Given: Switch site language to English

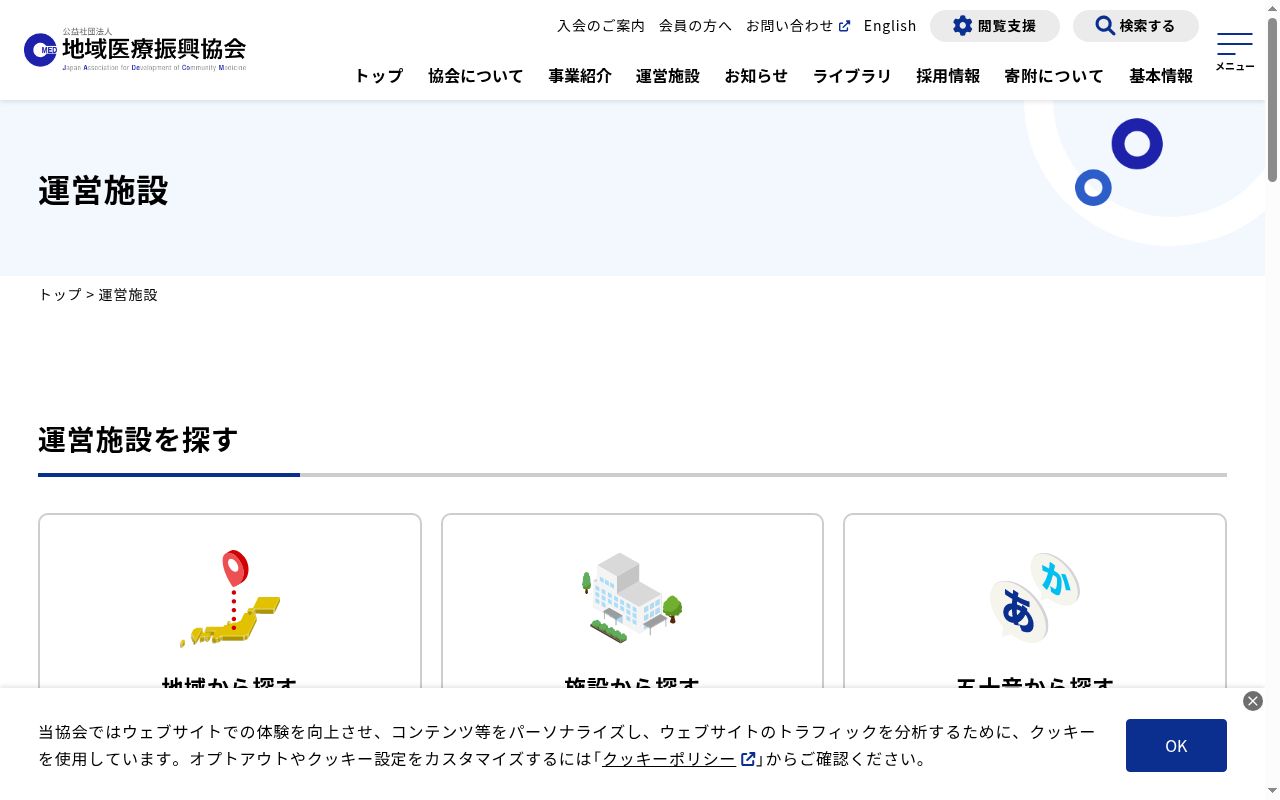Looking at the screenshot, I should click(890, 26).
